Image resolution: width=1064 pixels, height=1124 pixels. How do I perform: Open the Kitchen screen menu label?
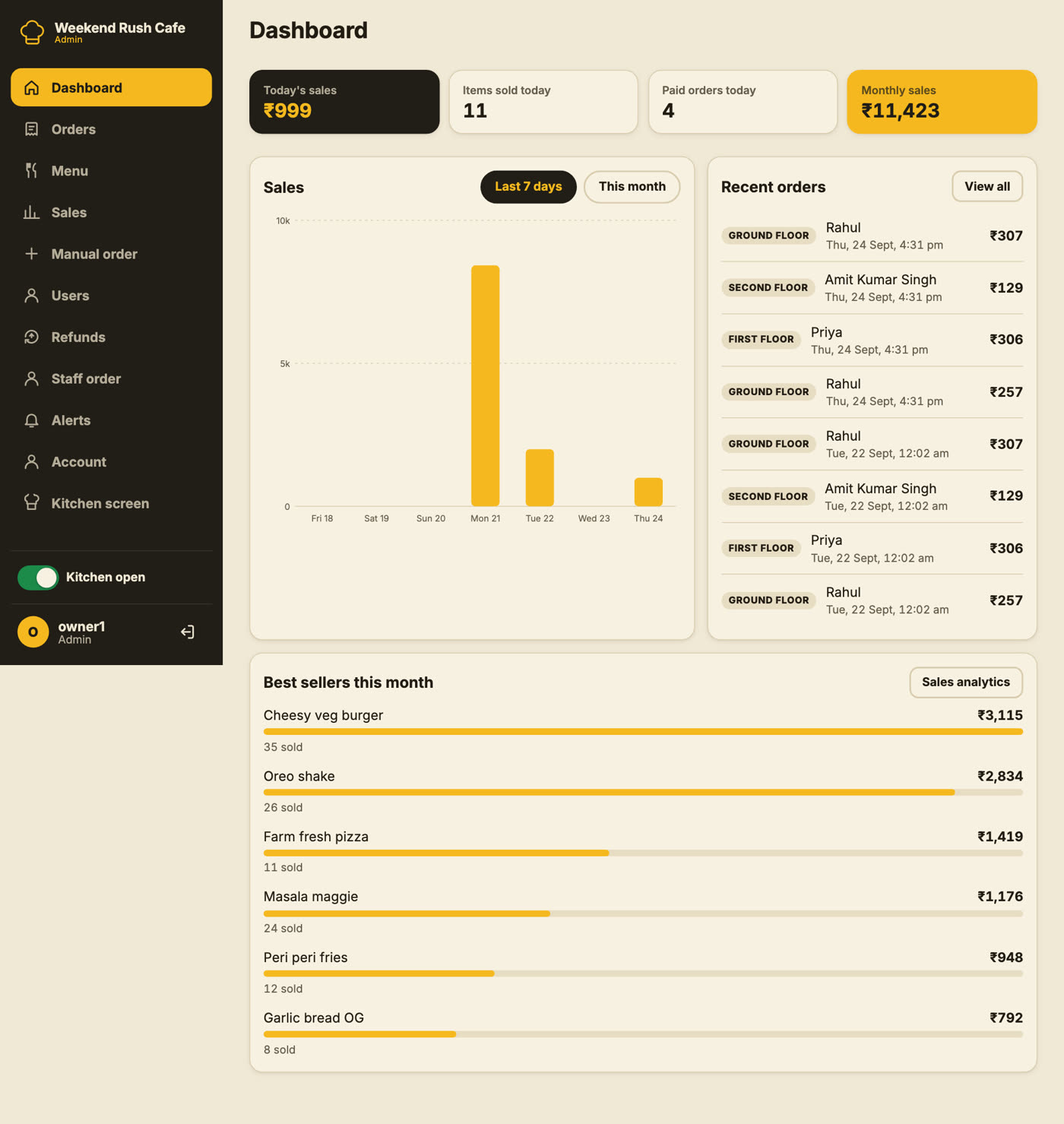pyautogui.click(x=100, y=503)
